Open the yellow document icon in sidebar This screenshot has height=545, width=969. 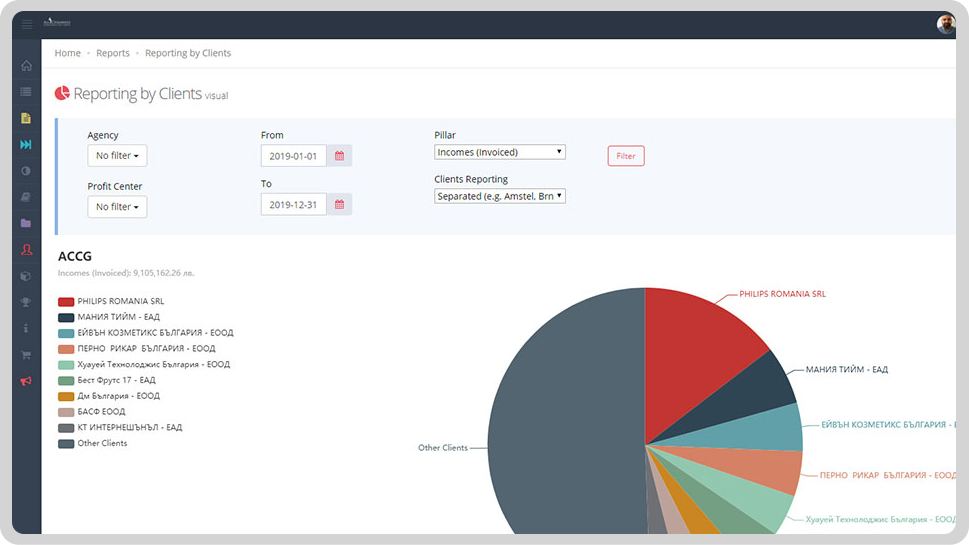26,118
